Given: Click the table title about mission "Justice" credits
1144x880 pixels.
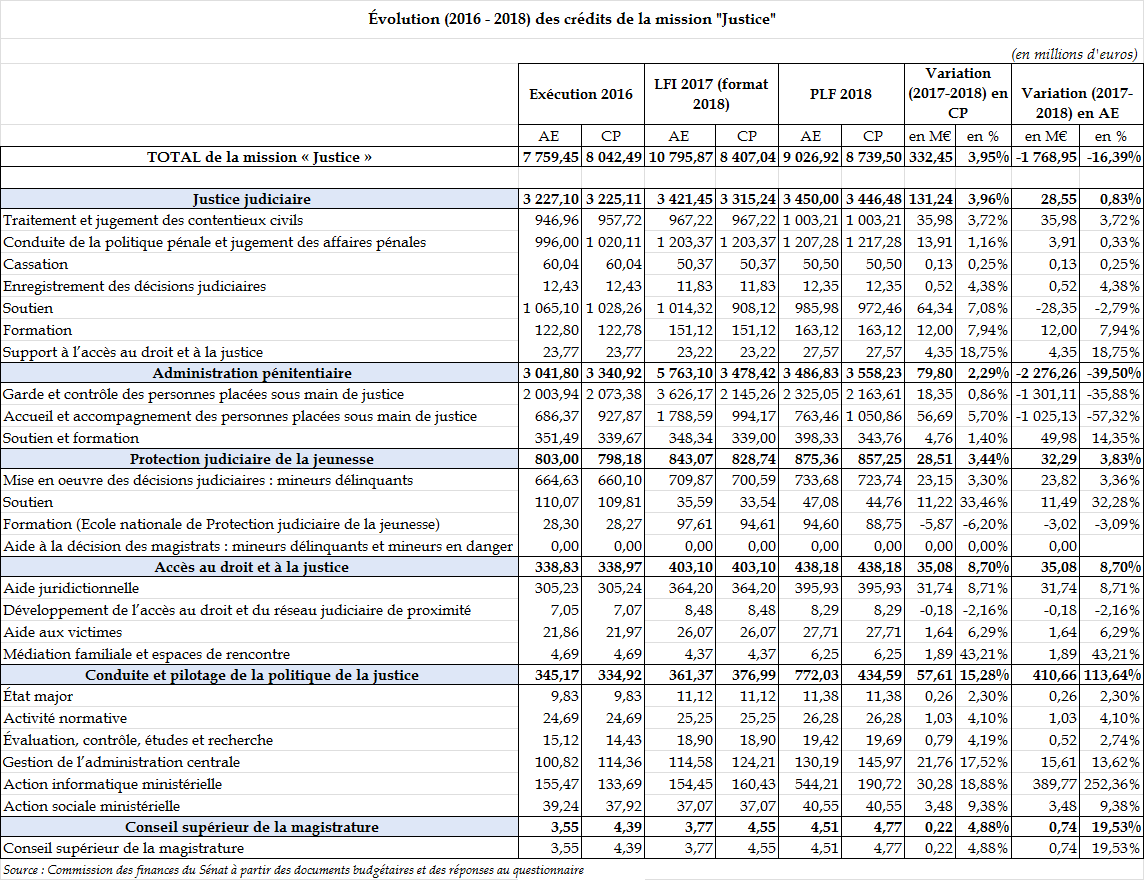Looking at the screenshot, I should click(x=572, y=19).
